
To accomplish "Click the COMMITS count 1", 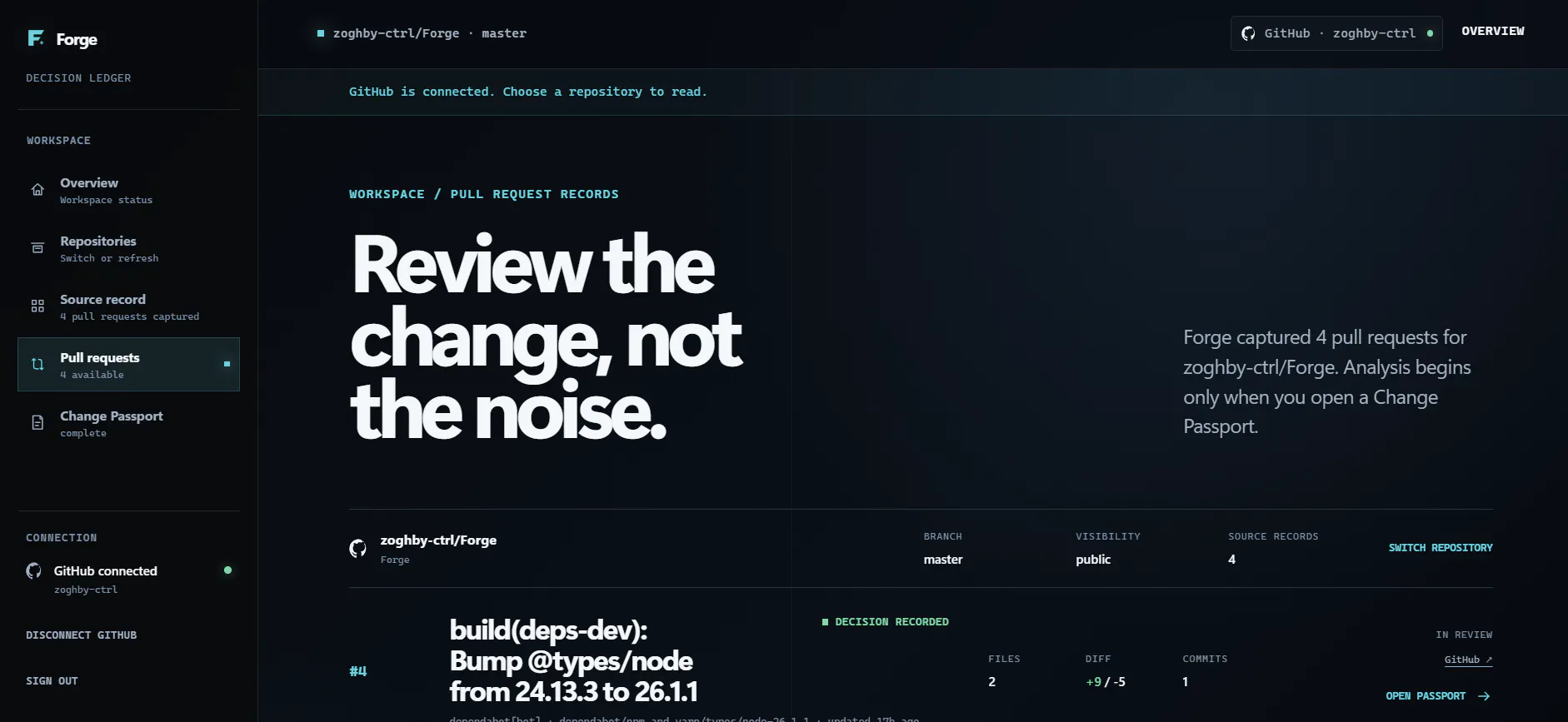I will pyautogui.click(x=1186, y=682).
